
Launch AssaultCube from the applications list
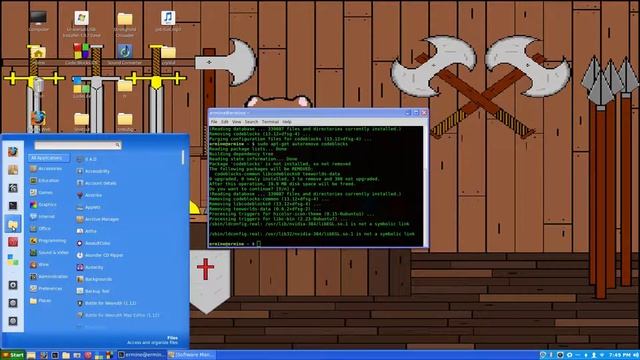(93, 243)
